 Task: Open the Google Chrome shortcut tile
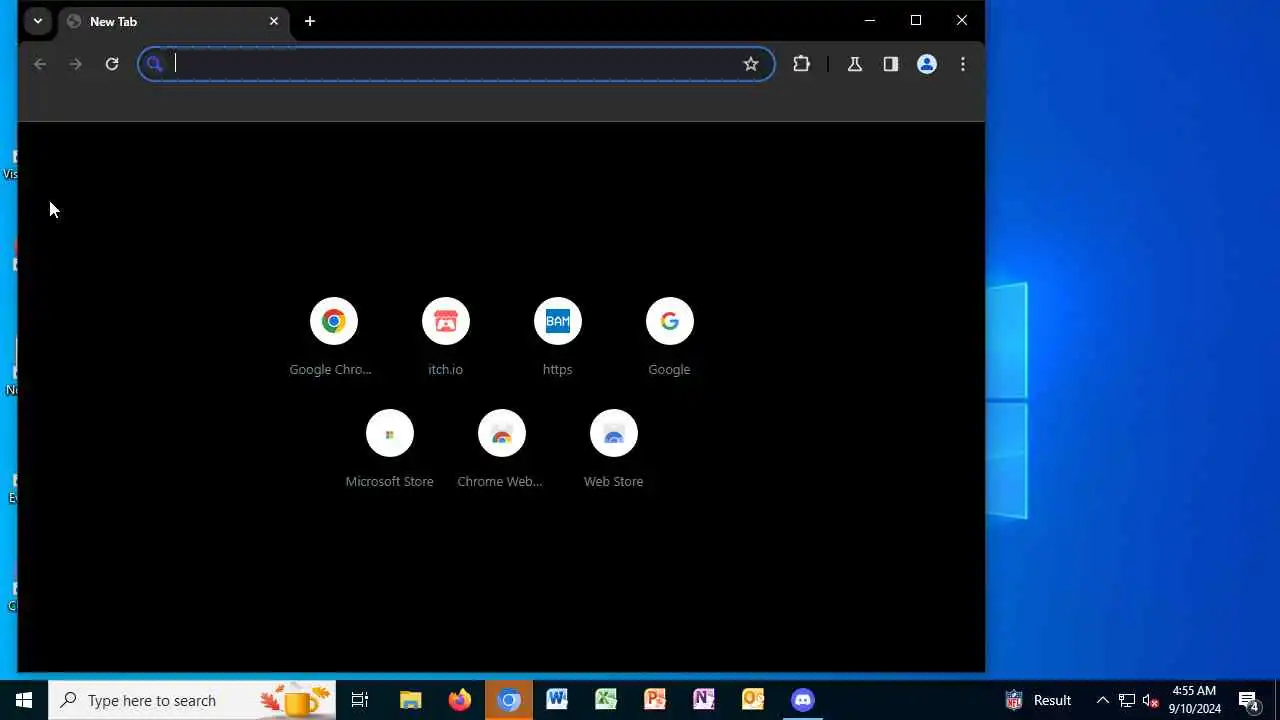tap(333, 337)
